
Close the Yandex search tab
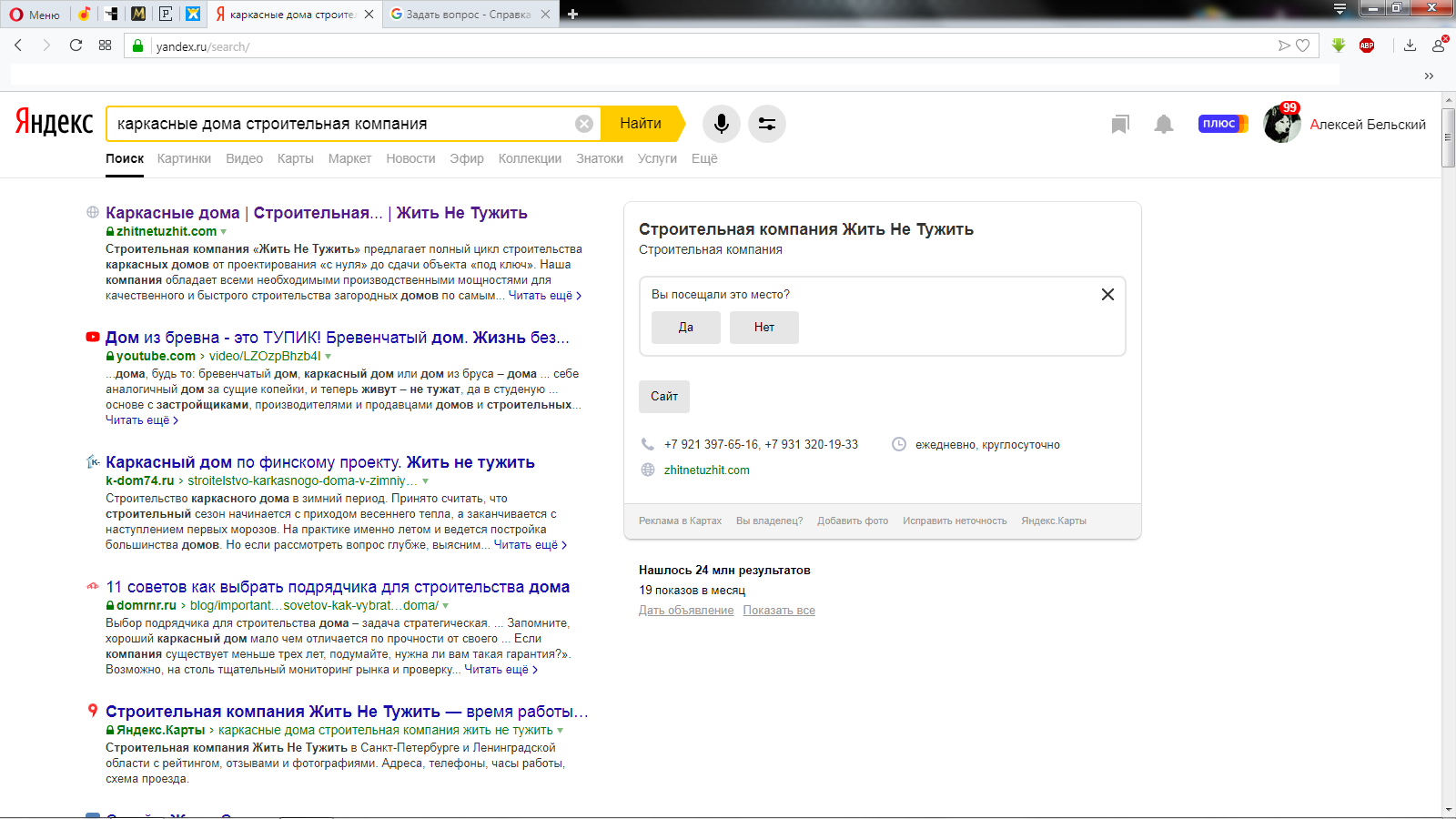pyautogui.click(x=369, y=15)
